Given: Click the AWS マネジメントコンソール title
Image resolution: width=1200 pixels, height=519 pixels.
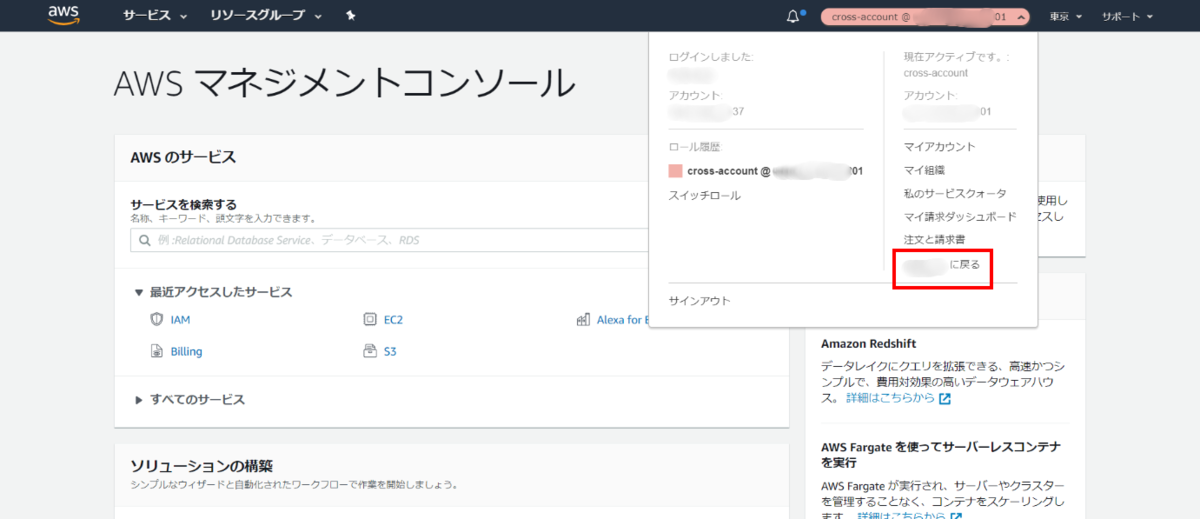Looking at the screenshot, I should [x=345, y=84].
